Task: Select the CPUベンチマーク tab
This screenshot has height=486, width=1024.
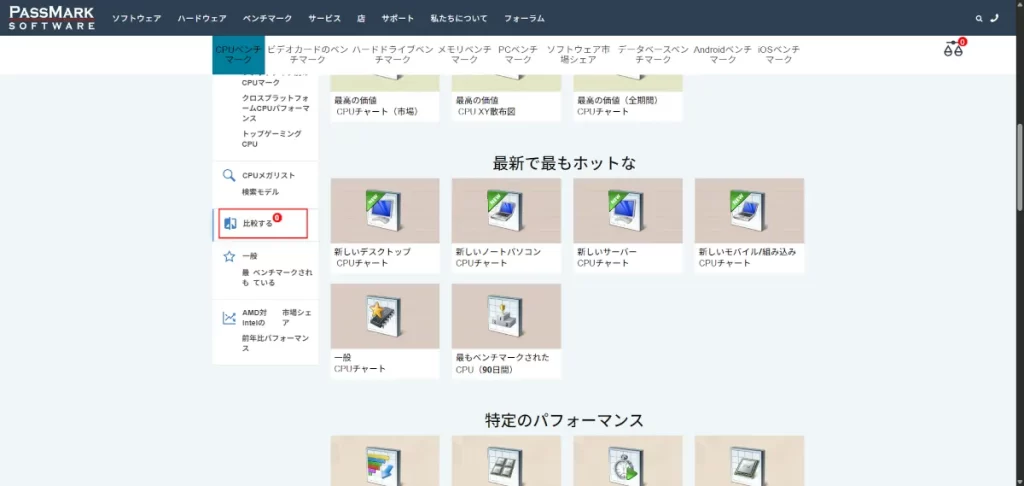Action: (x=238, y=54)
